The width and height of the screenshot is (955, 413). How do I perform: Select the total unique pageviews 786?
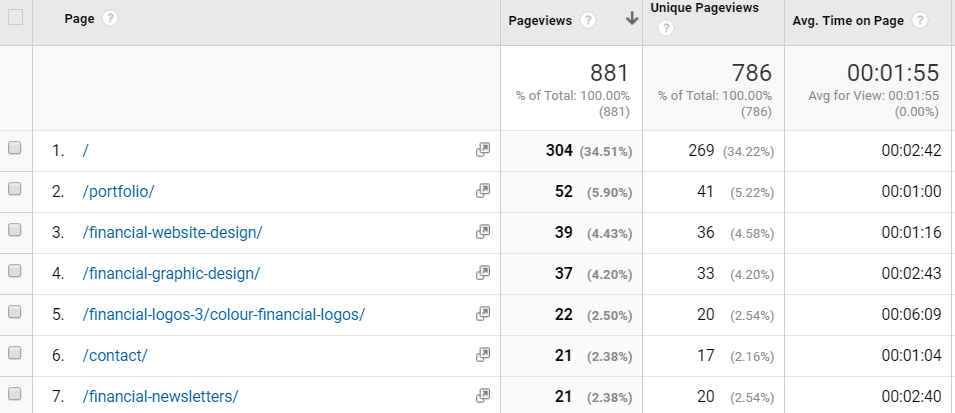pos(752,73)
